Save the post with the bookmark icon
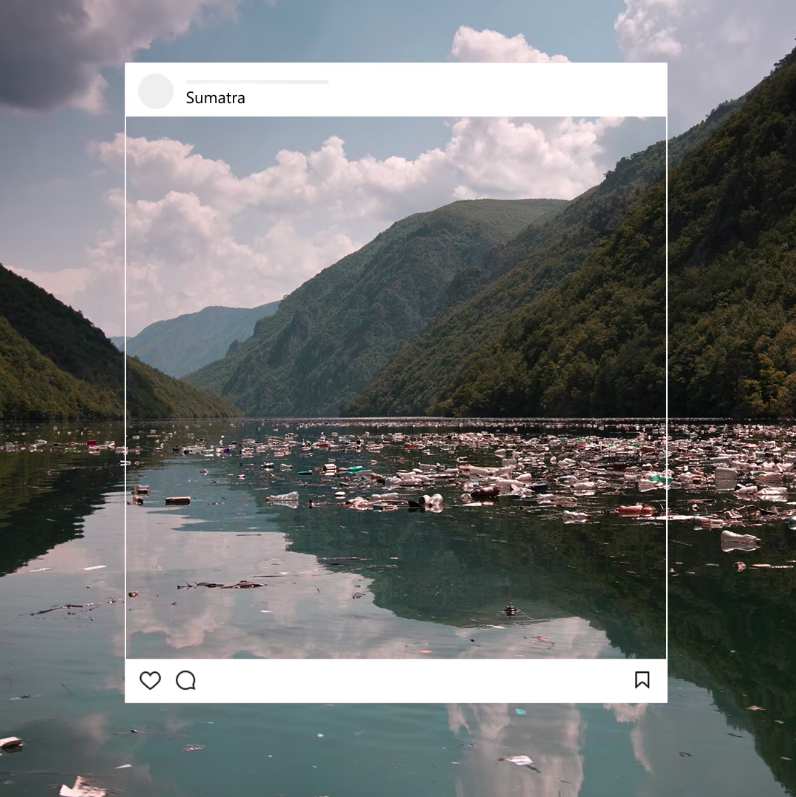The width and height of the screenshot is (796, 797). coord(642,680)
